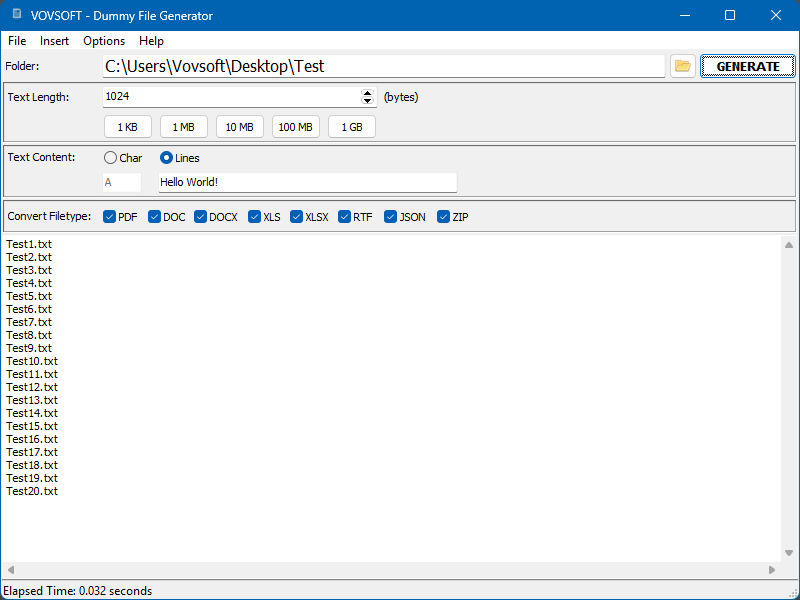Viewport: 800px width, 600px height.
Task: Select the Lines radio button
Action: coord(165,158)
